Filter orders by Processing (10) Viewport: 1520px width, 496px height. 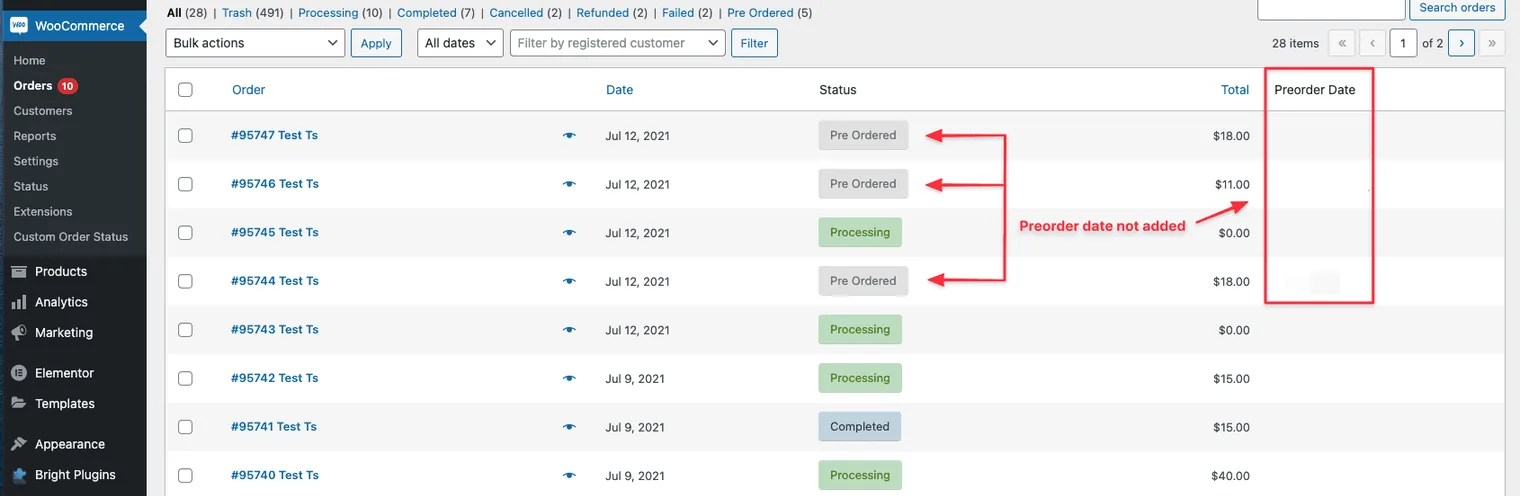(340, 13)
